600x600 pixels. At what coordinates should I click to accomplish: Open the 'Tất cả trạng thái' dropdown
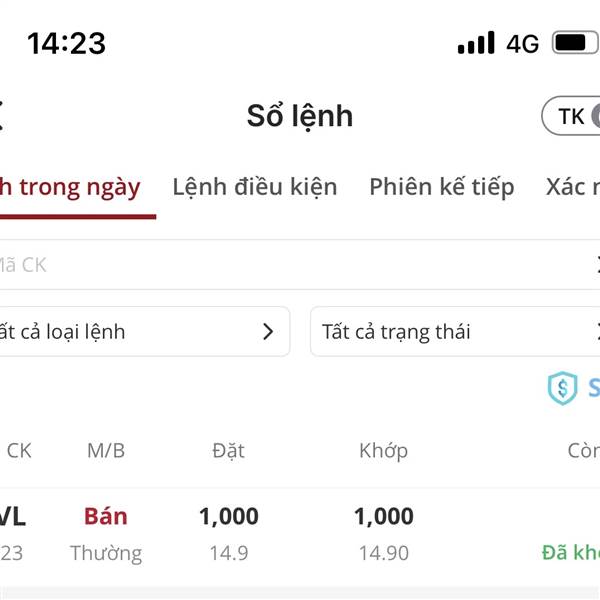coord(455,331)
